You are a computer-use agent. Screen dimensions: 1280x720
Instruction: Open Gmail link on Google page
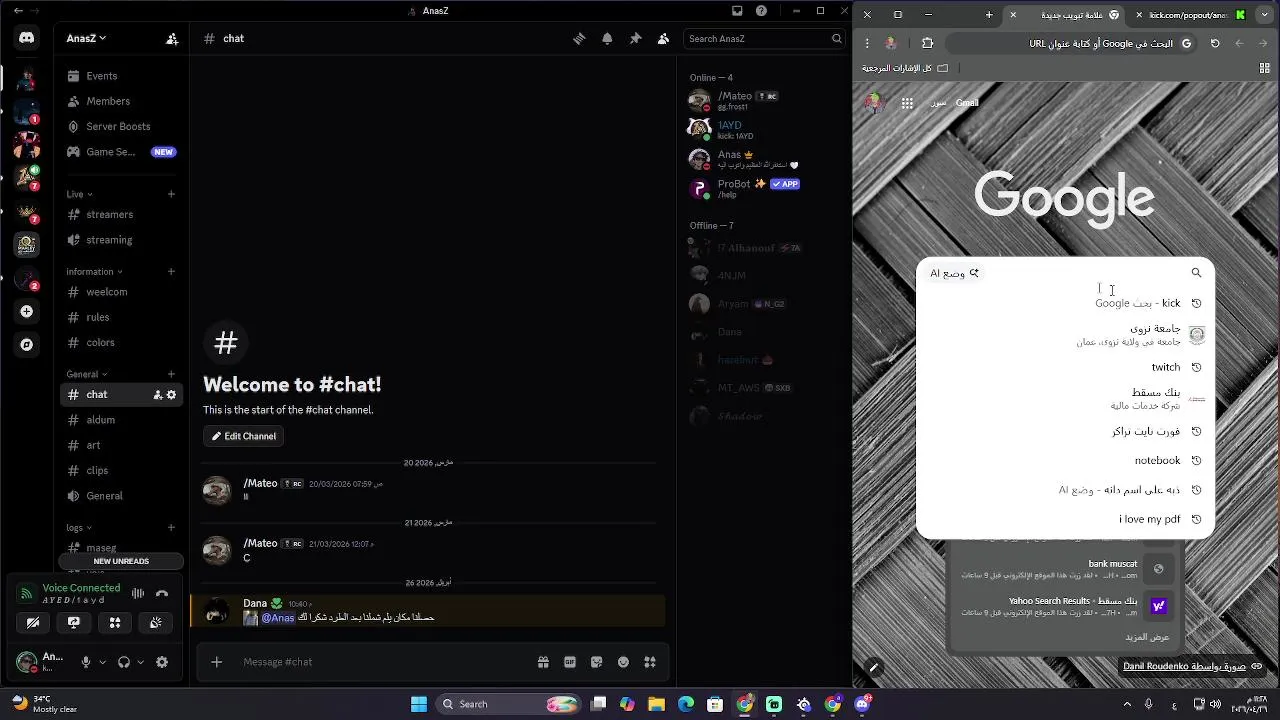pyautogui.click(x=967, y=103)
